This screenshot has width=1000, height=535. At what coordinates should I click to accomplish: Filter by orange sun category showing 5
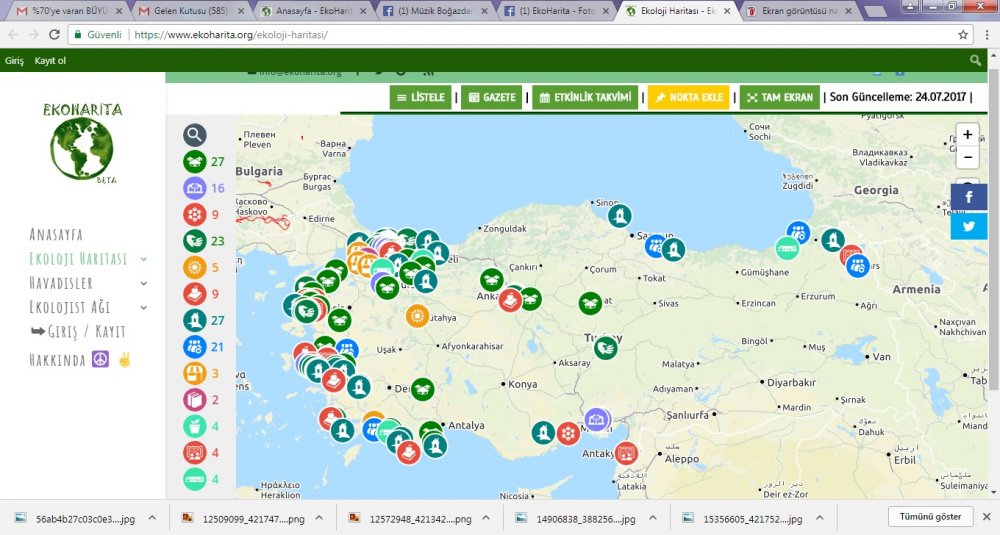point(195,267)
